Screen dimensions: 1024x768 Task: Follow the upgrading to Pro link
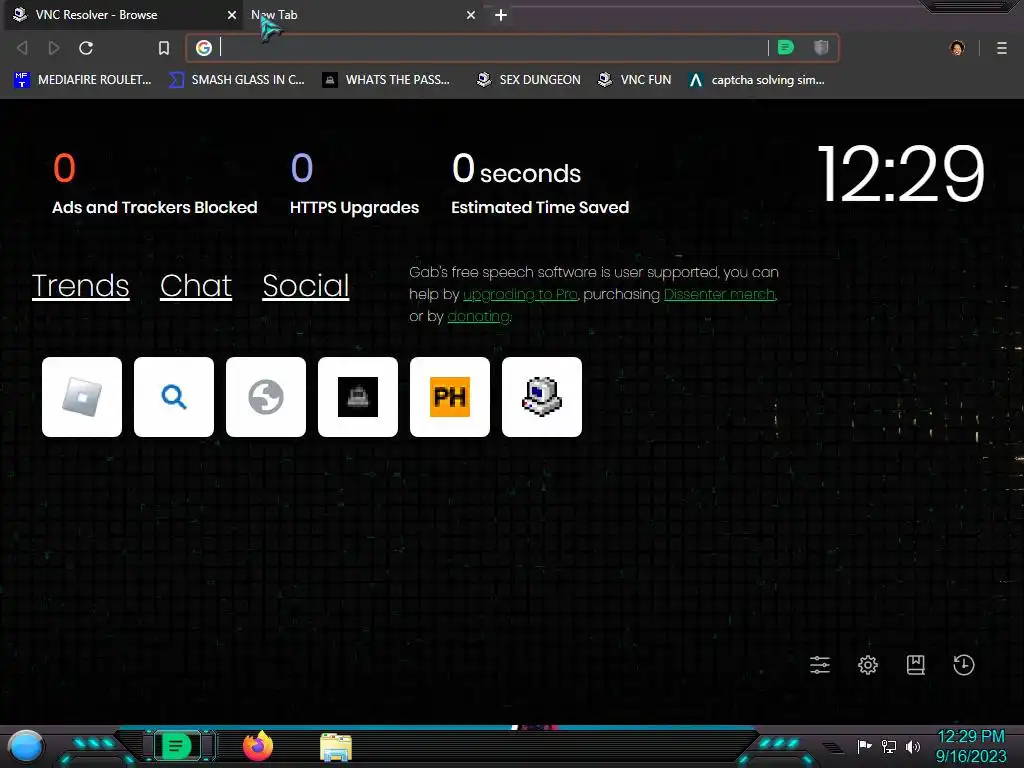coord(520,295)
